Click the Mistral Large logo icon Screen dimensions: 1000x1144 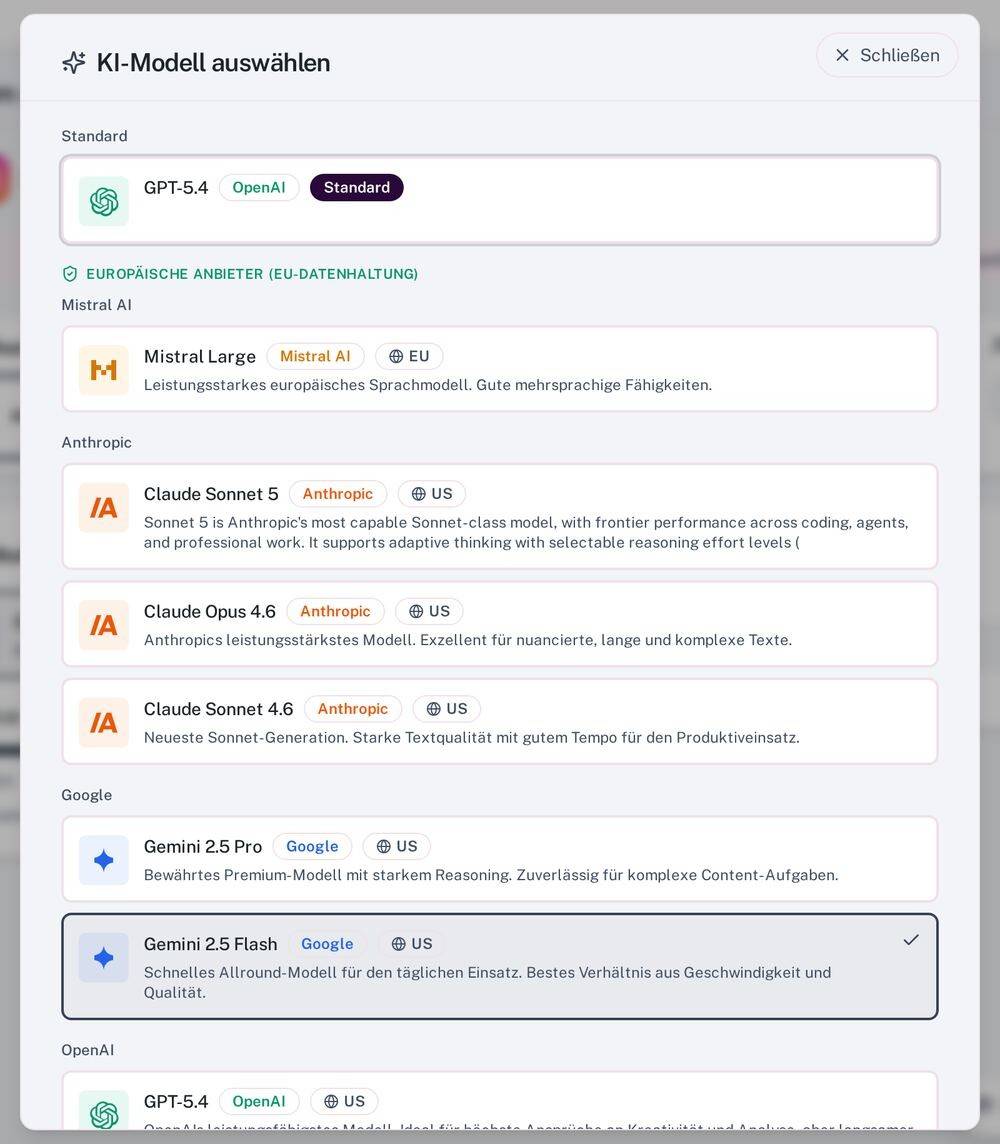coord(104,370)
